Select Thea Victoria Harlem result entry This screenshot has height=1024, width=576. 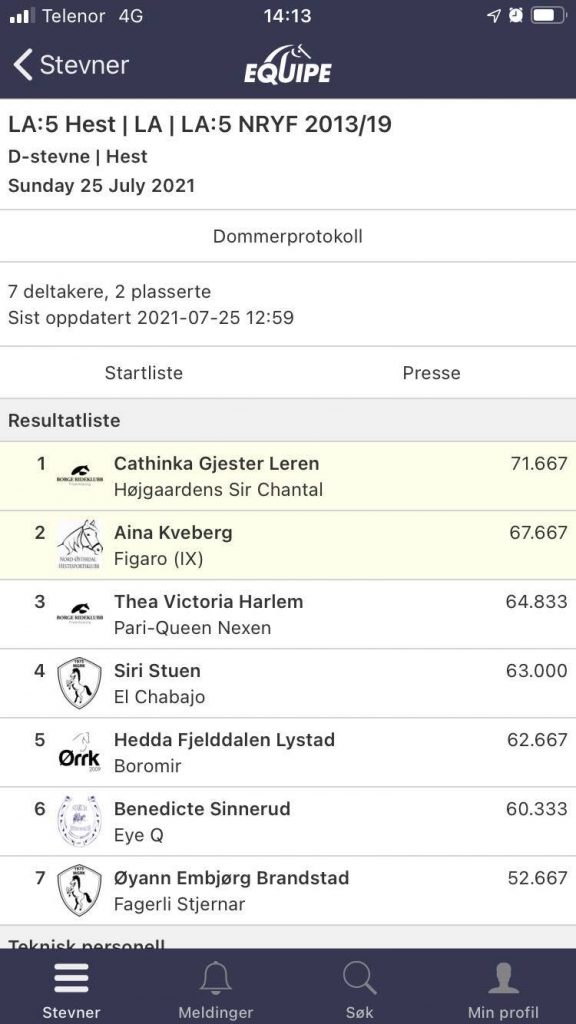288,614
